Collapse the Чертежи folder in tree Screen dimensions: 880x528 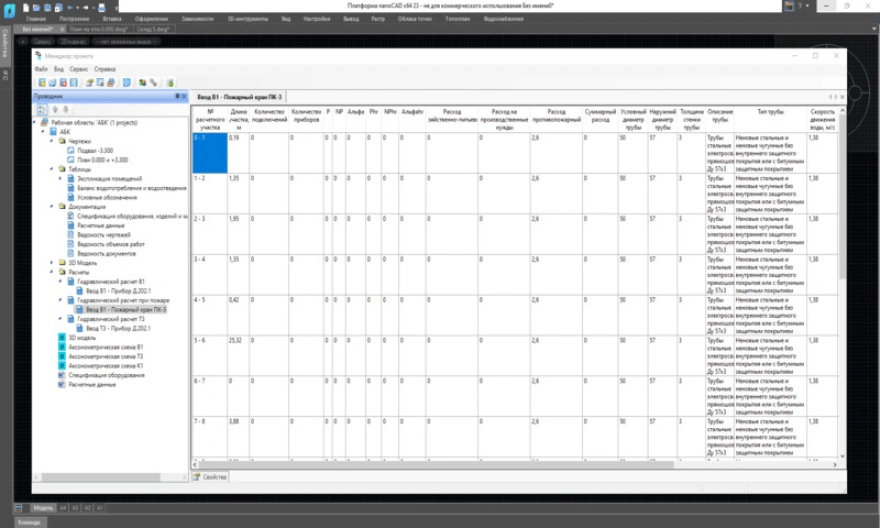[52, 141]
